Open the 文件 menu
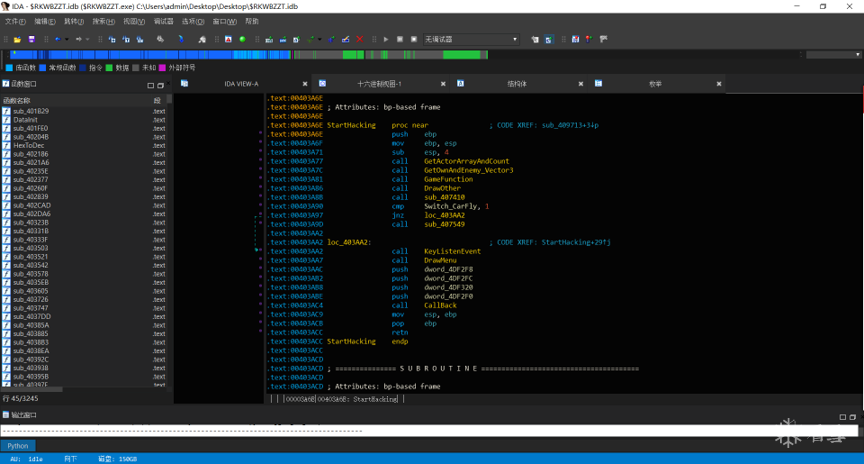The image size is (864, 464). tap(15, 21)
